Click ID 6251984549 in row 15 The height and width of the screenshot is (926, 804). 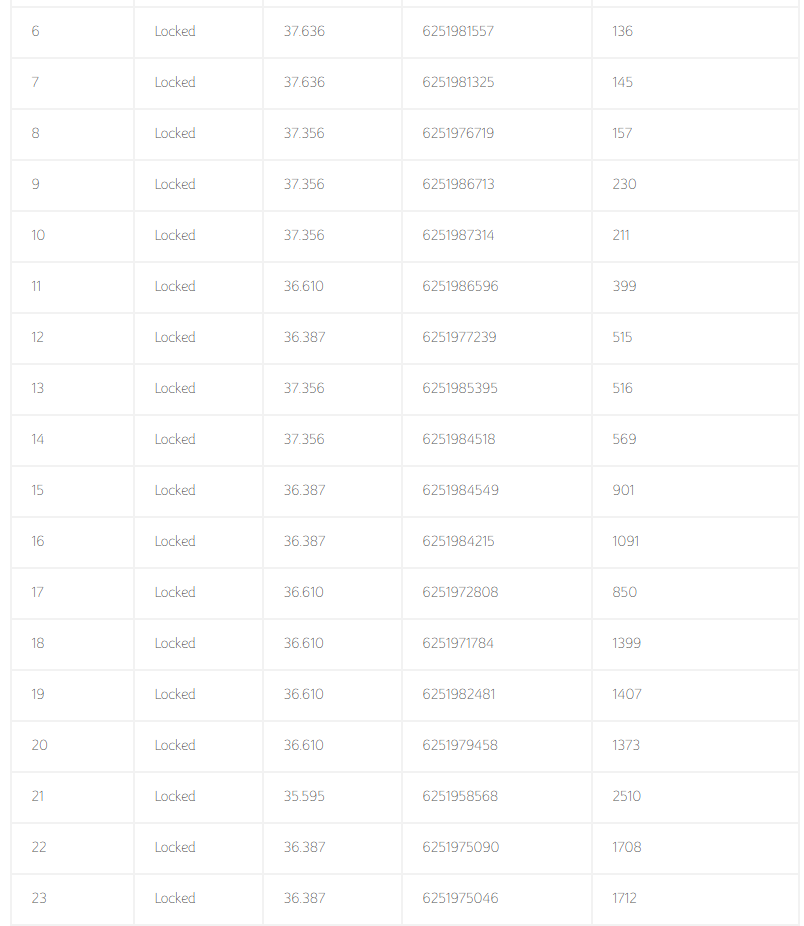point(460,490)
